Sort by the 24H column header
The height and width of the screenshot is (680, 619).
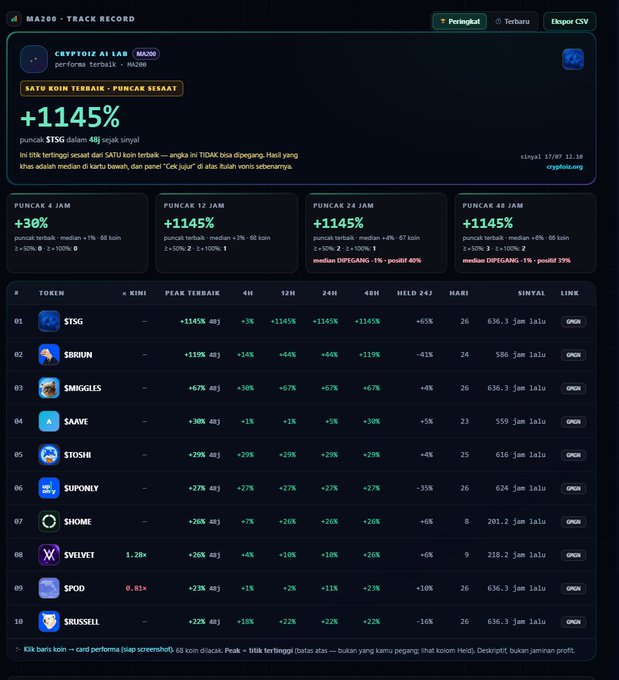[330, 293]
